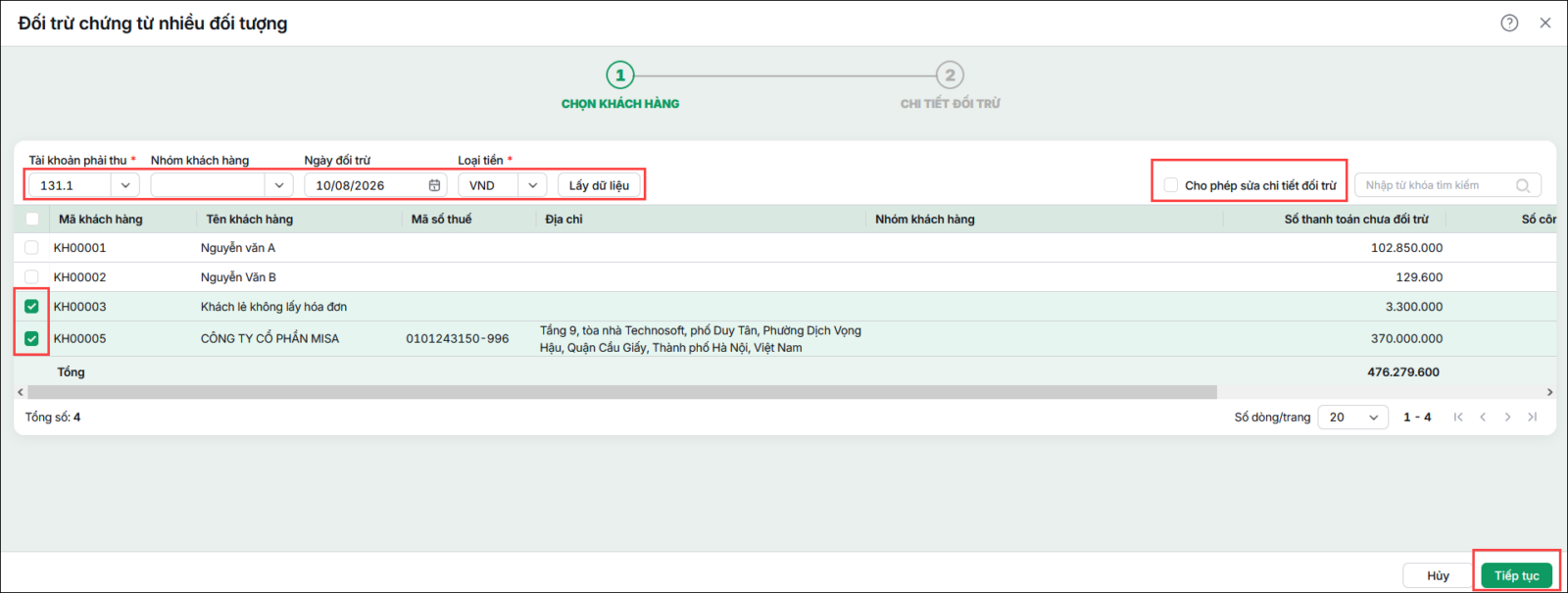This screenshot has width=1568, height=593.
Task: Tick the checkbox for KH00001
Action: [x=31, y=248]
